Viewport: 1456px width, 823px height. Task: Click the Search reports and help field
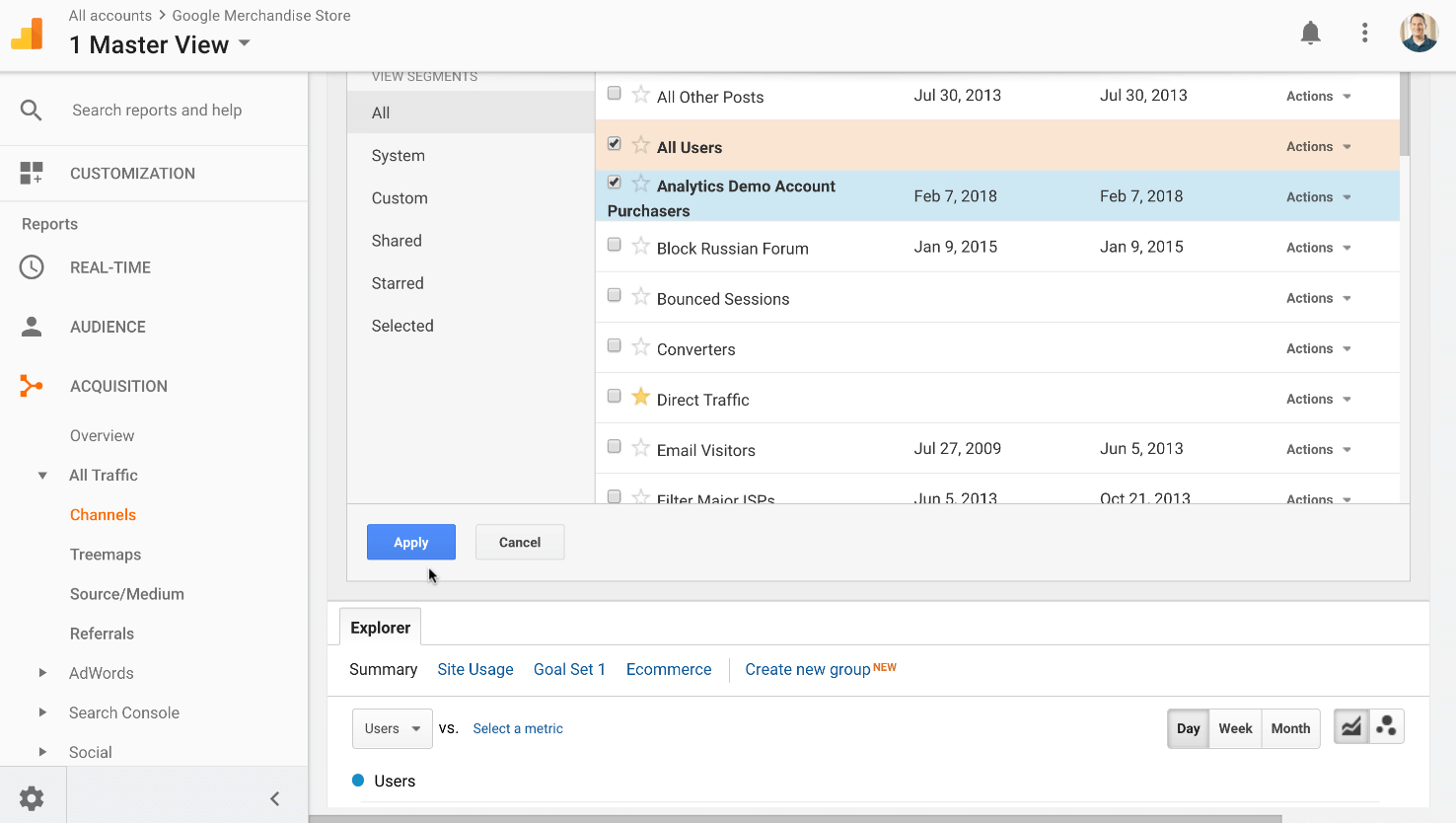(157, 111)
